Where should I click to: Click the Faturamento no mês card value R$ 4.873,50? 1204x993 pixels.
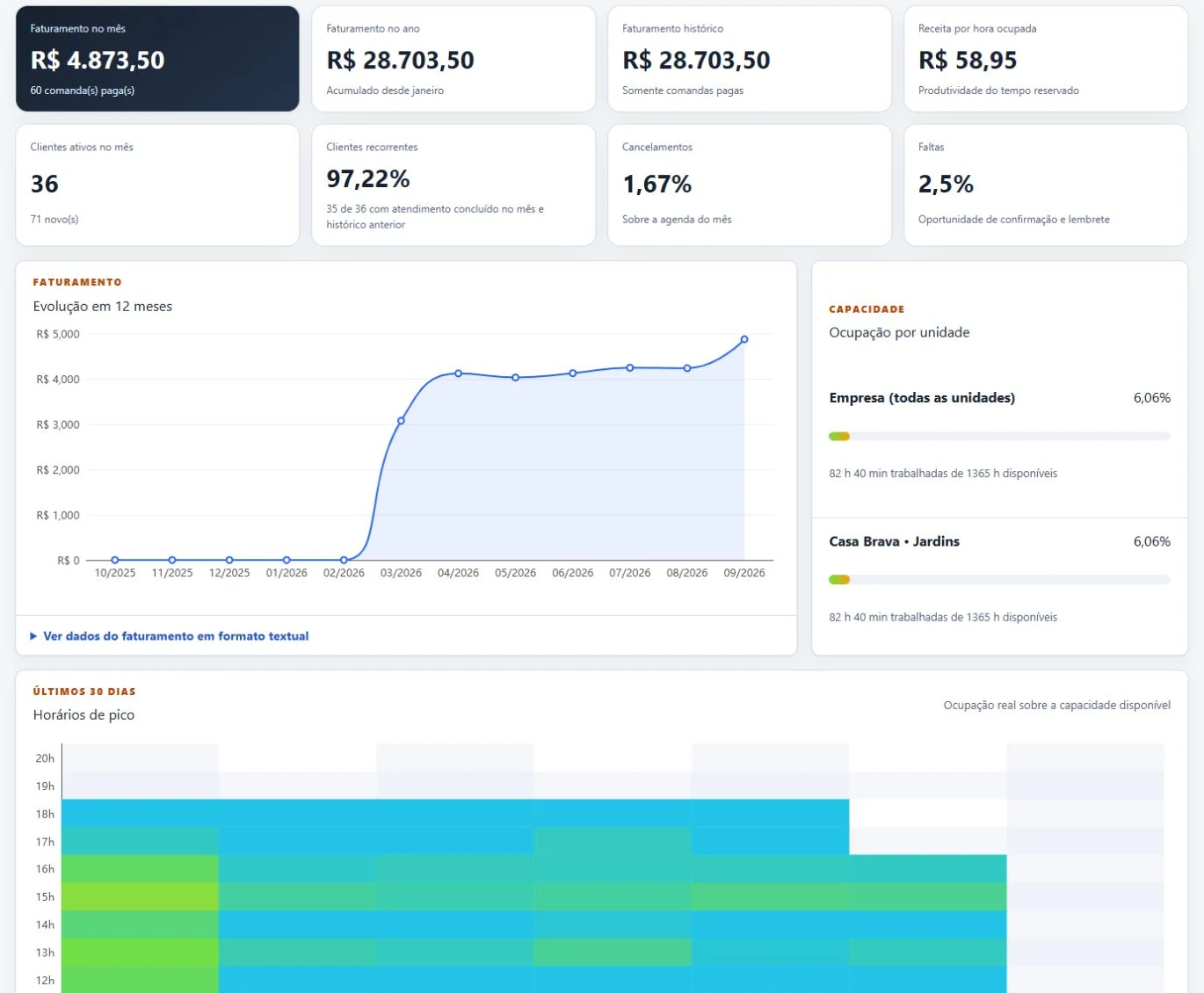coord(98,60)
